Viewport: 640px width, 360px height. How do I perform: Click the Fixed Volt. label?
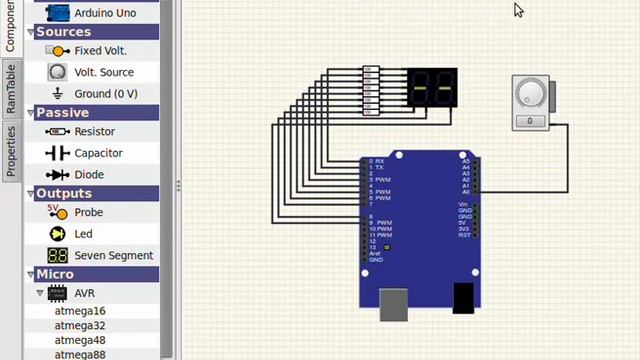pyautogui.click(x=100, y=51)
